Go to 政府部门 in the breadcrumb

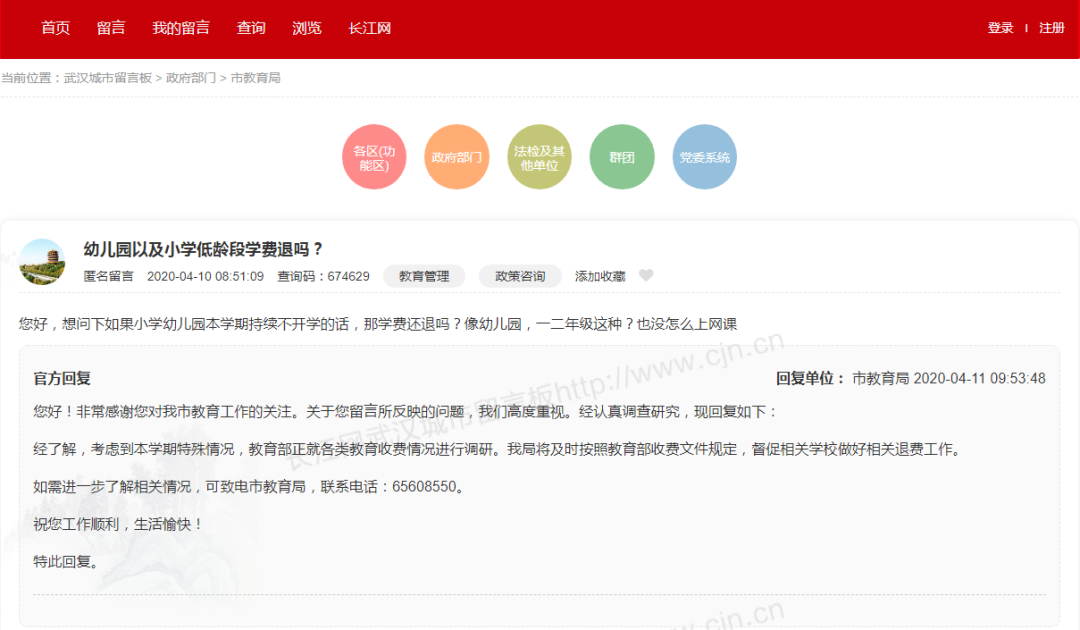click(191, 78)
